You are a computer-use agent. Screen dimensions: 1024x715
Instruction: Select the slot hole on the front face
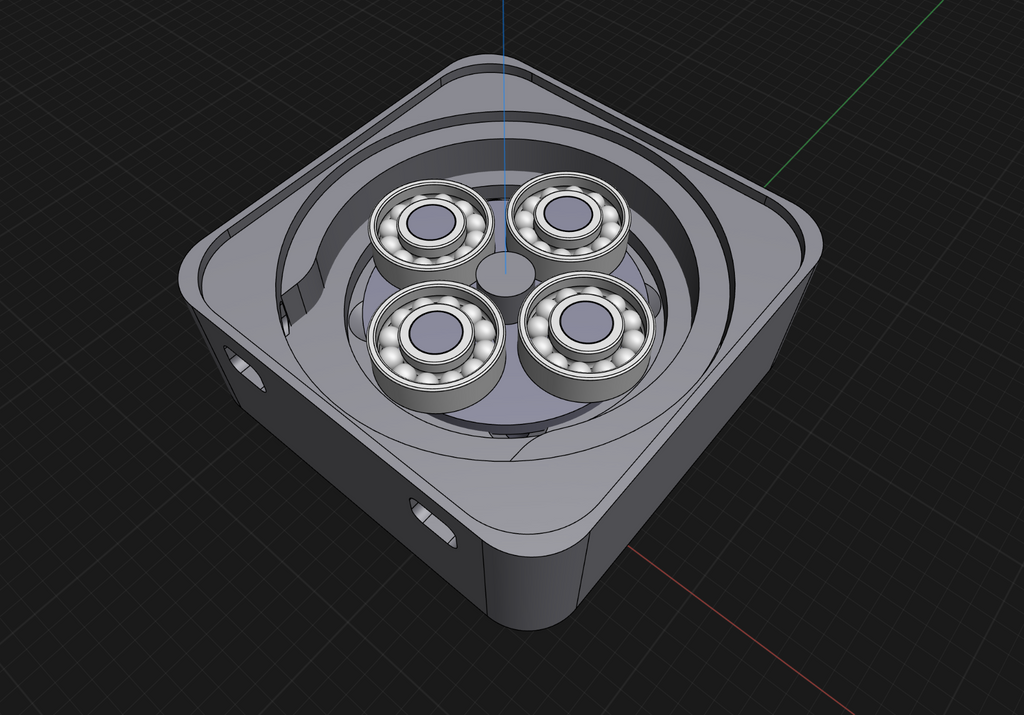433,522
